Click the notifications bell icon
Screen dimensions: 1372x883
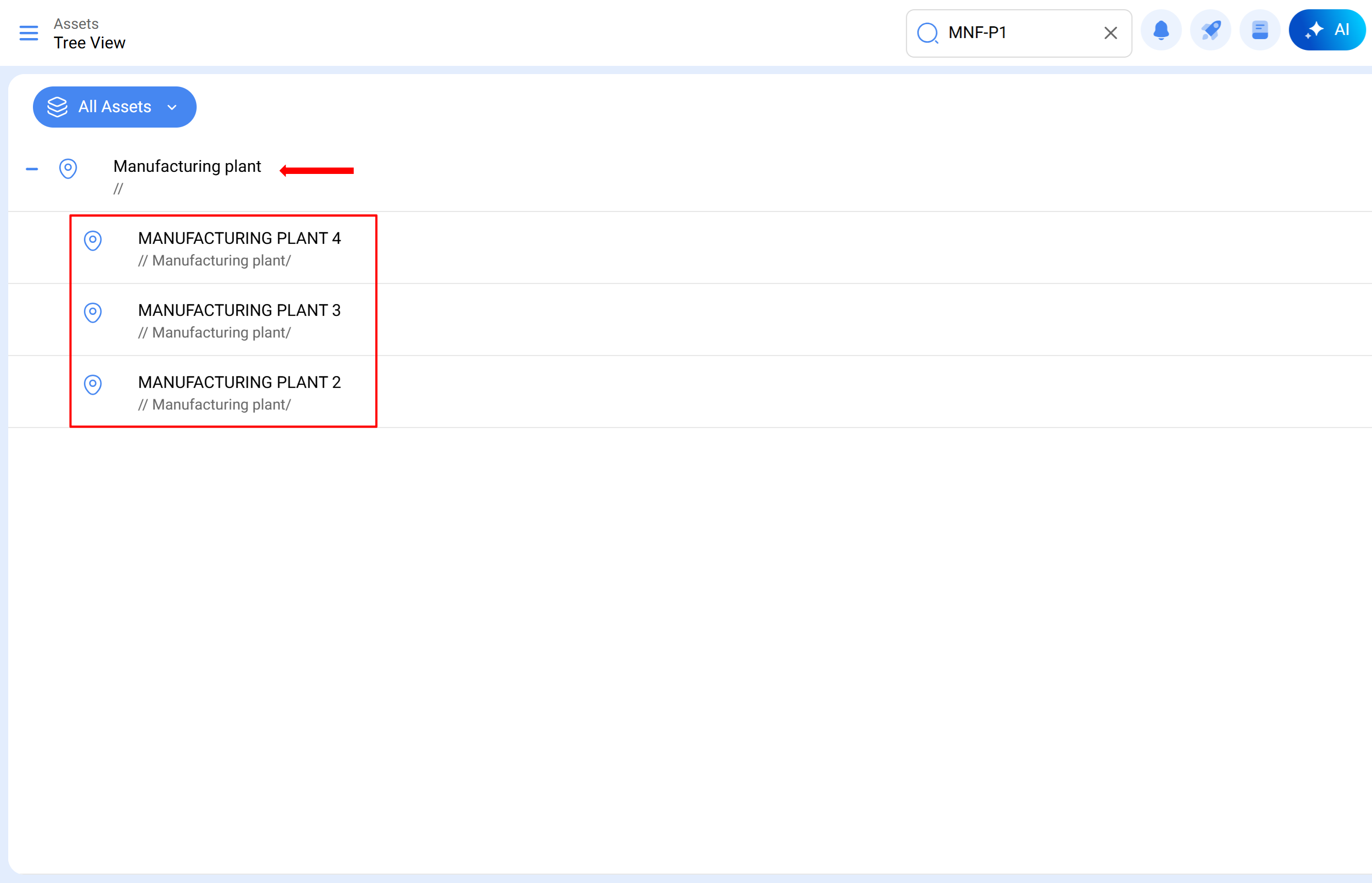pyautogui.click(x=1161, y=30)
